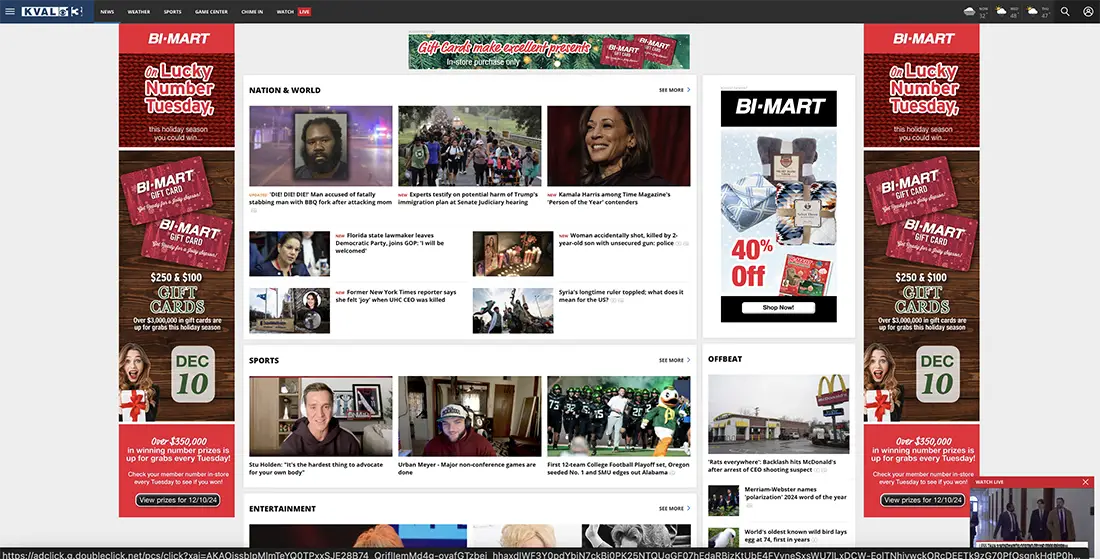Click See More for Nation & World

click(x=674, y=90)
